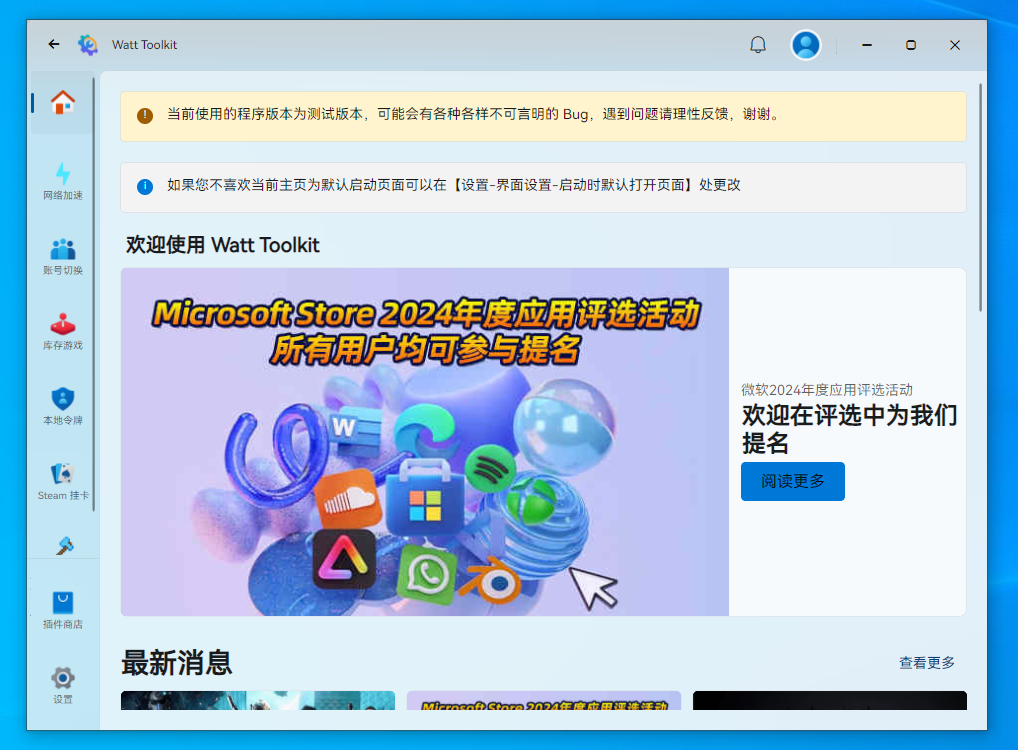Click 阅读更多 button

pyautogui.click(x=793, y=481)
